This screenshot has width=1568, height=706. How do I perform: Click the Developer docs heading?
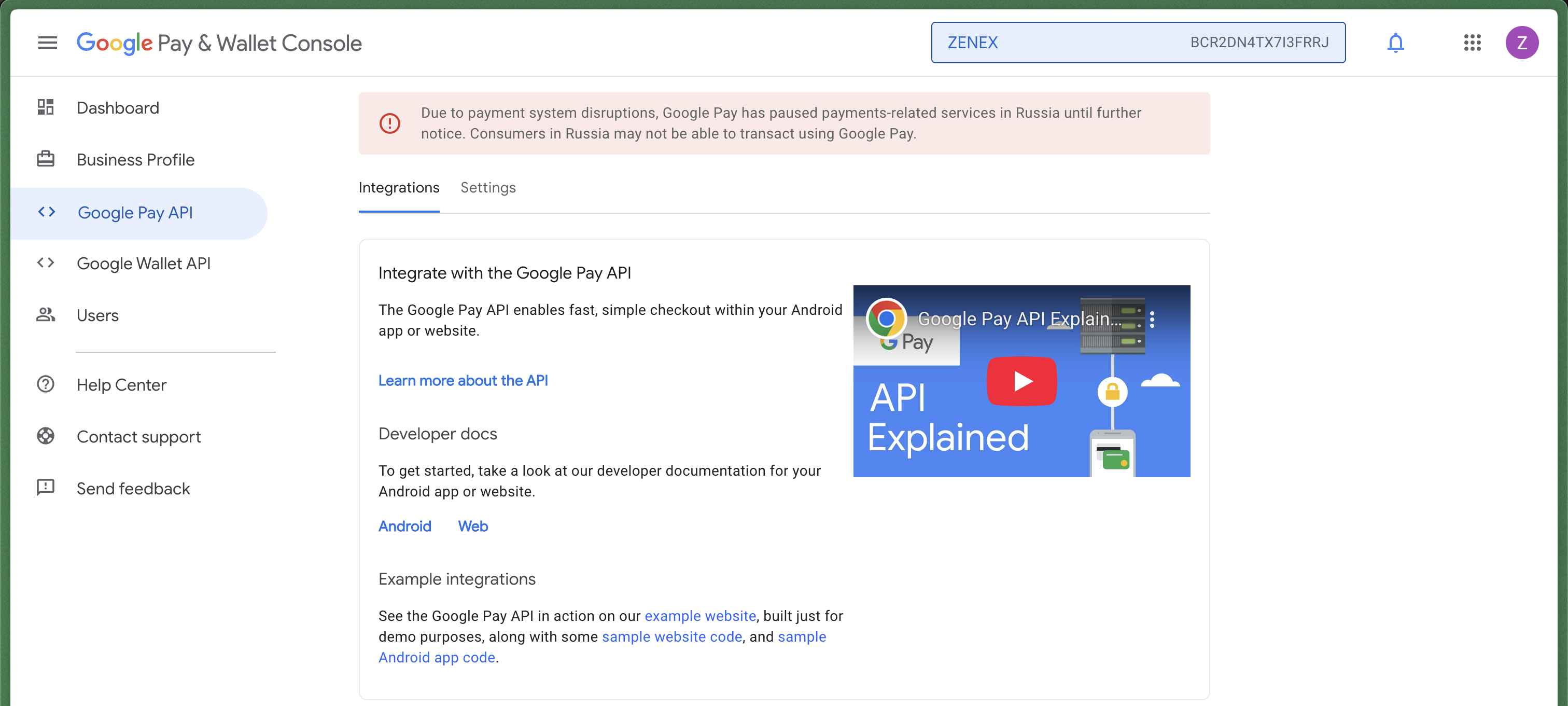[x=438, y=434]
